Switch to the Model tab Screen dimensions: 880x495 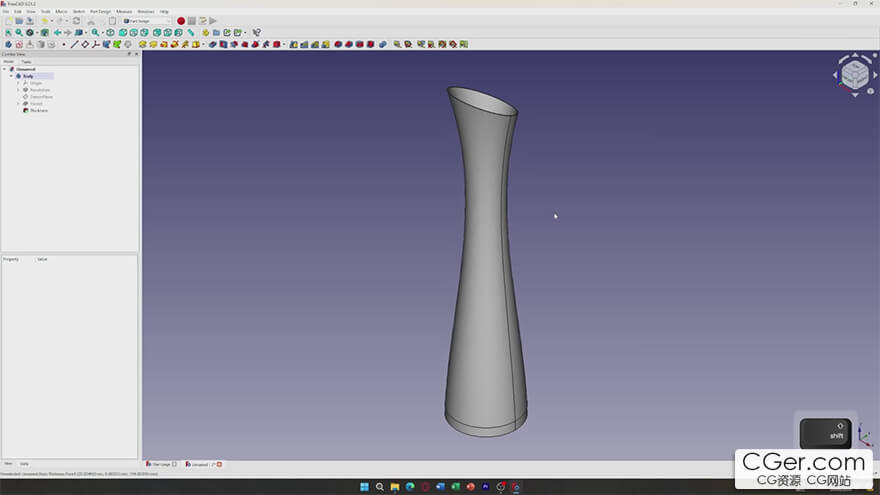coord(8,62)
